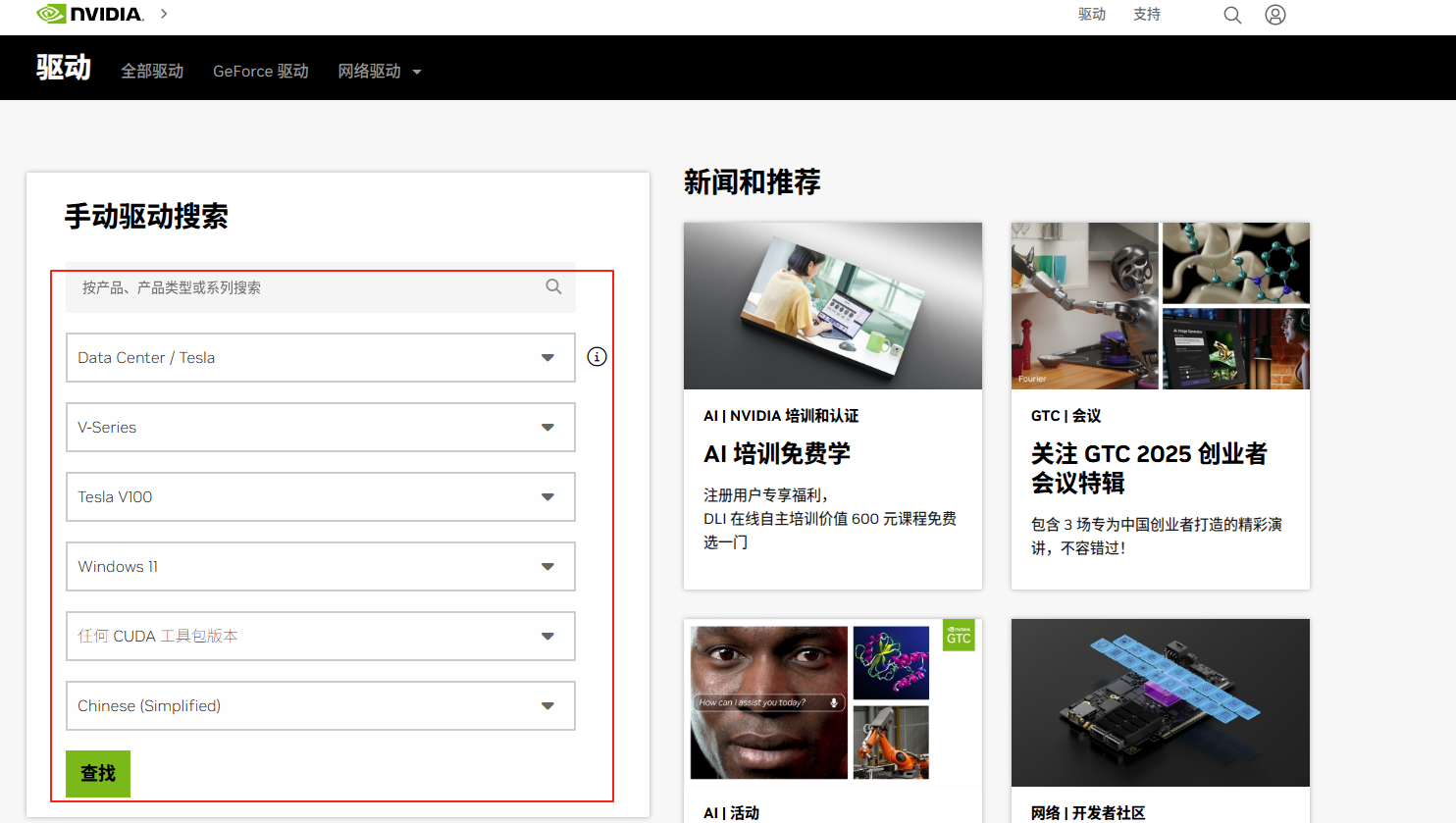
Task: Open the Chinese (Simplified) language dropdown
Action: click(321, 706)
